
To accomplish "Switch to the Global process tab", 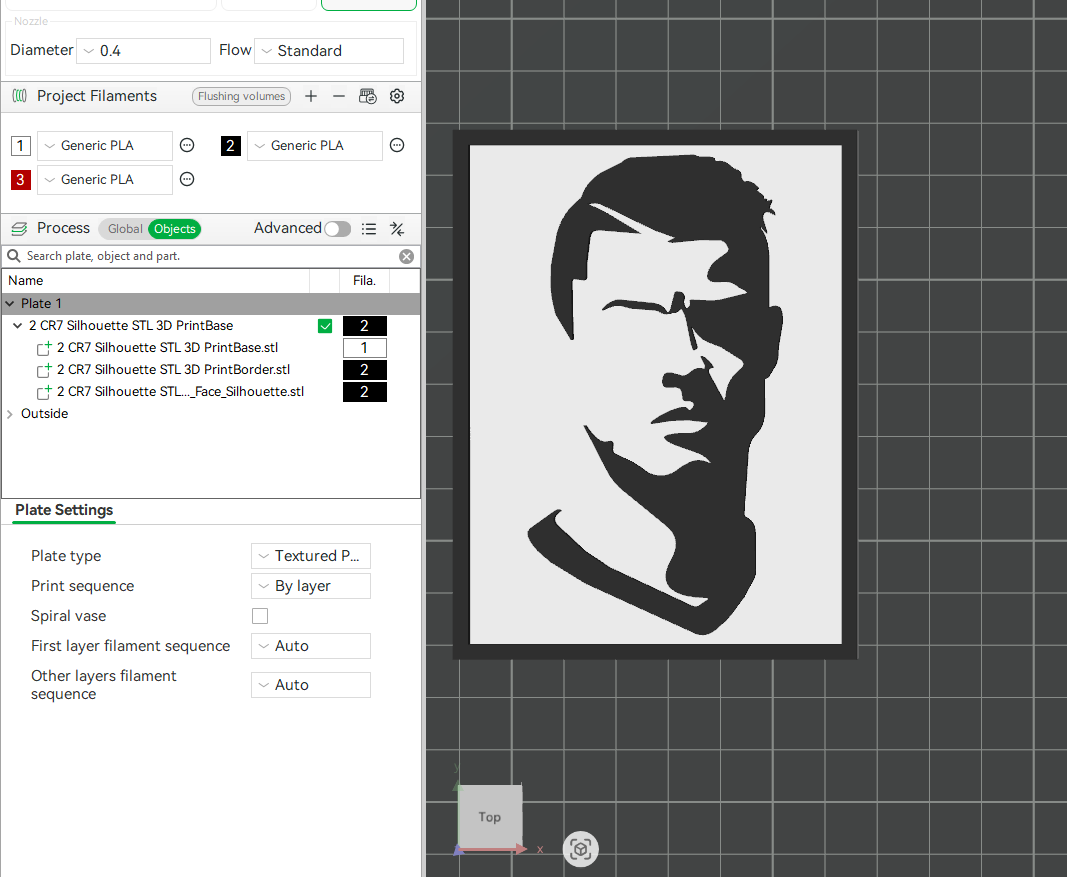I will (124, 229).
